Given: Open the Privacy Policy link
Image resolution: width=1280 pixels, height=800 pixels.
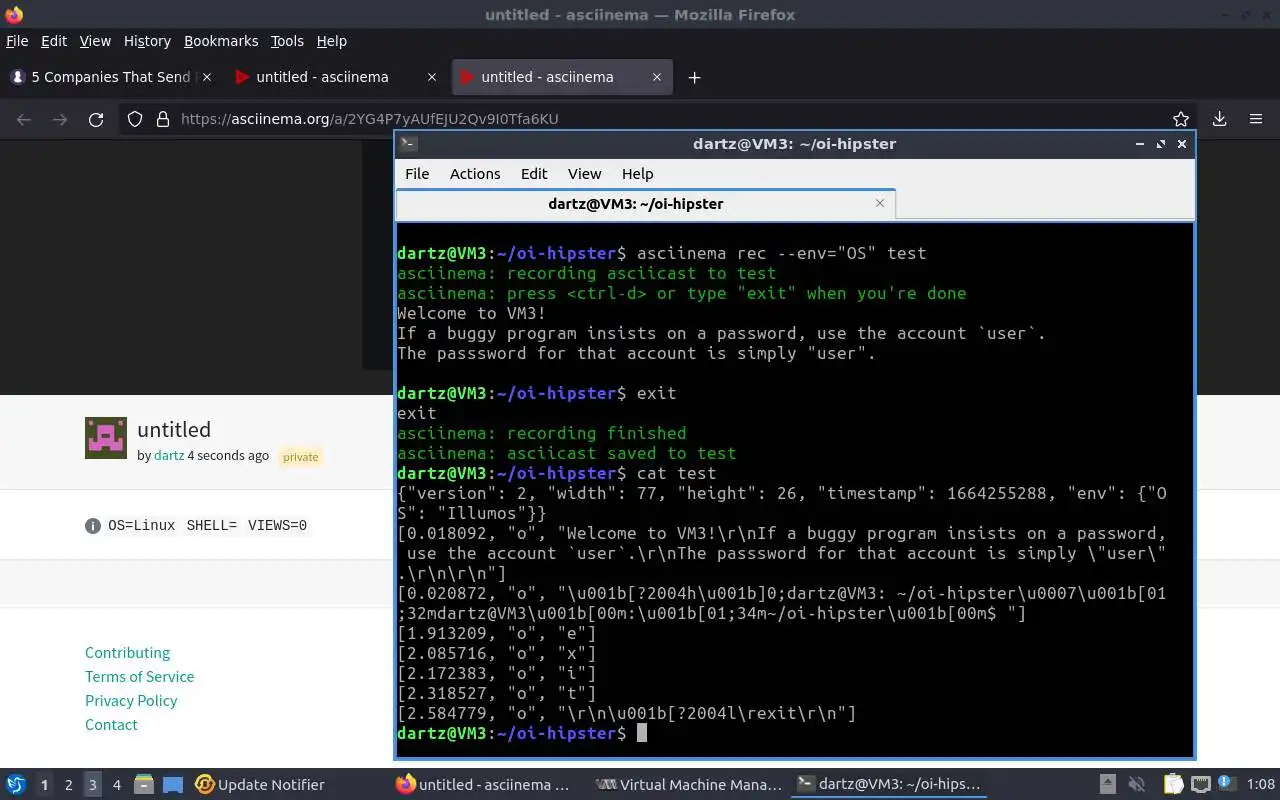Looking at the screenshot, I should [x=131, y=700].
